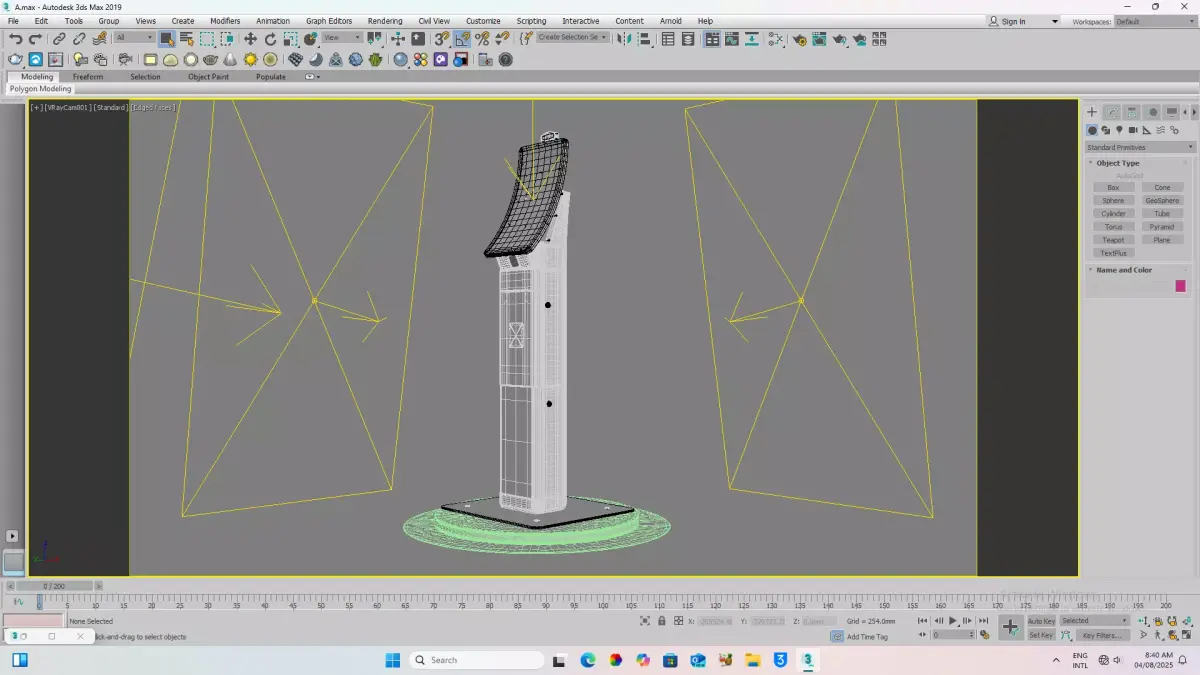The height and width of the screenshot is (675, 1200).
Task: Open the Select by Name list
Action: pos(187,39)
